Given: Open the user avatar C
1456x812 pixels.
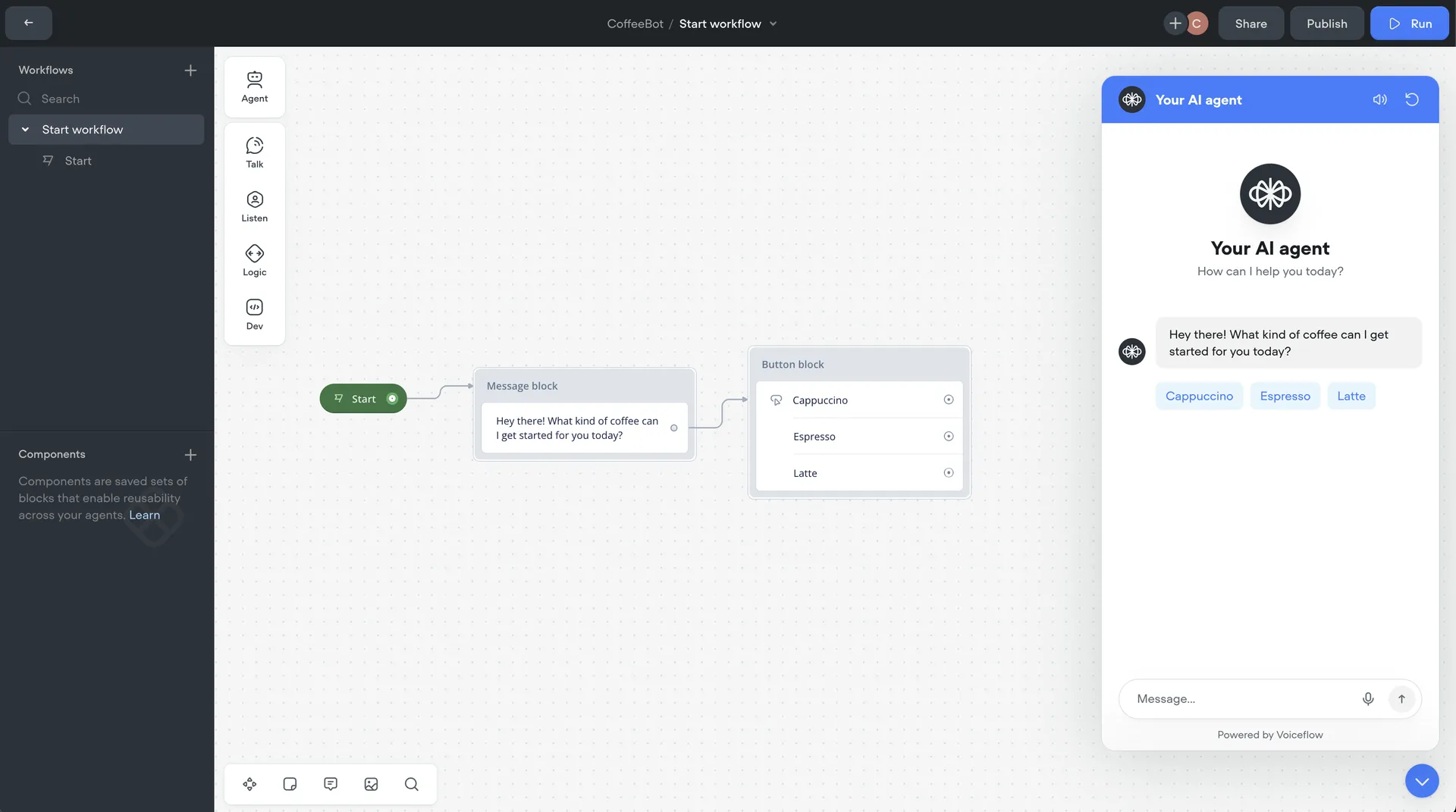Looking at the screenshot, I should [x=1197, y=24].
